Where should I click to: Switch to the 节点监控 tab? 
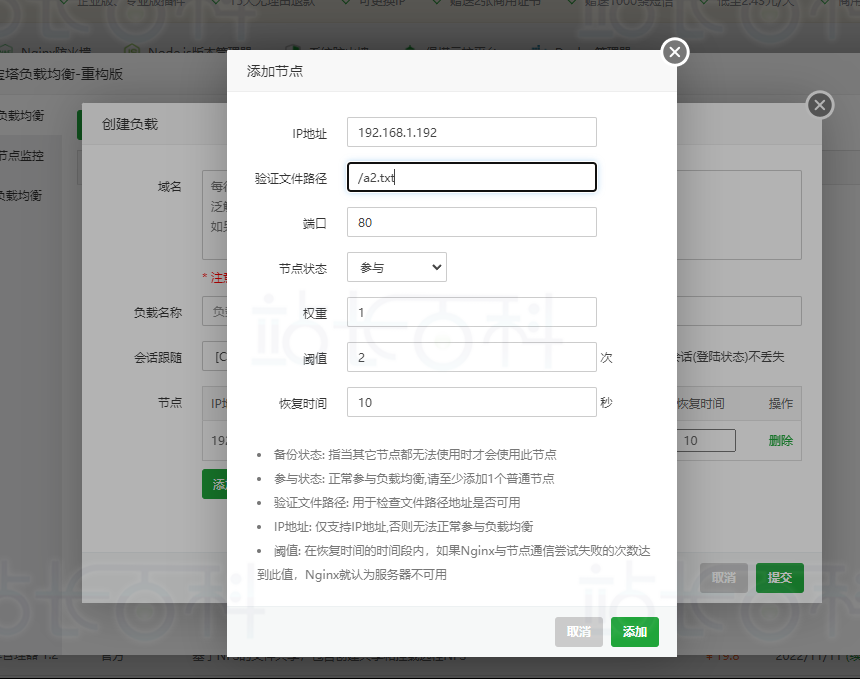point(22,156)
